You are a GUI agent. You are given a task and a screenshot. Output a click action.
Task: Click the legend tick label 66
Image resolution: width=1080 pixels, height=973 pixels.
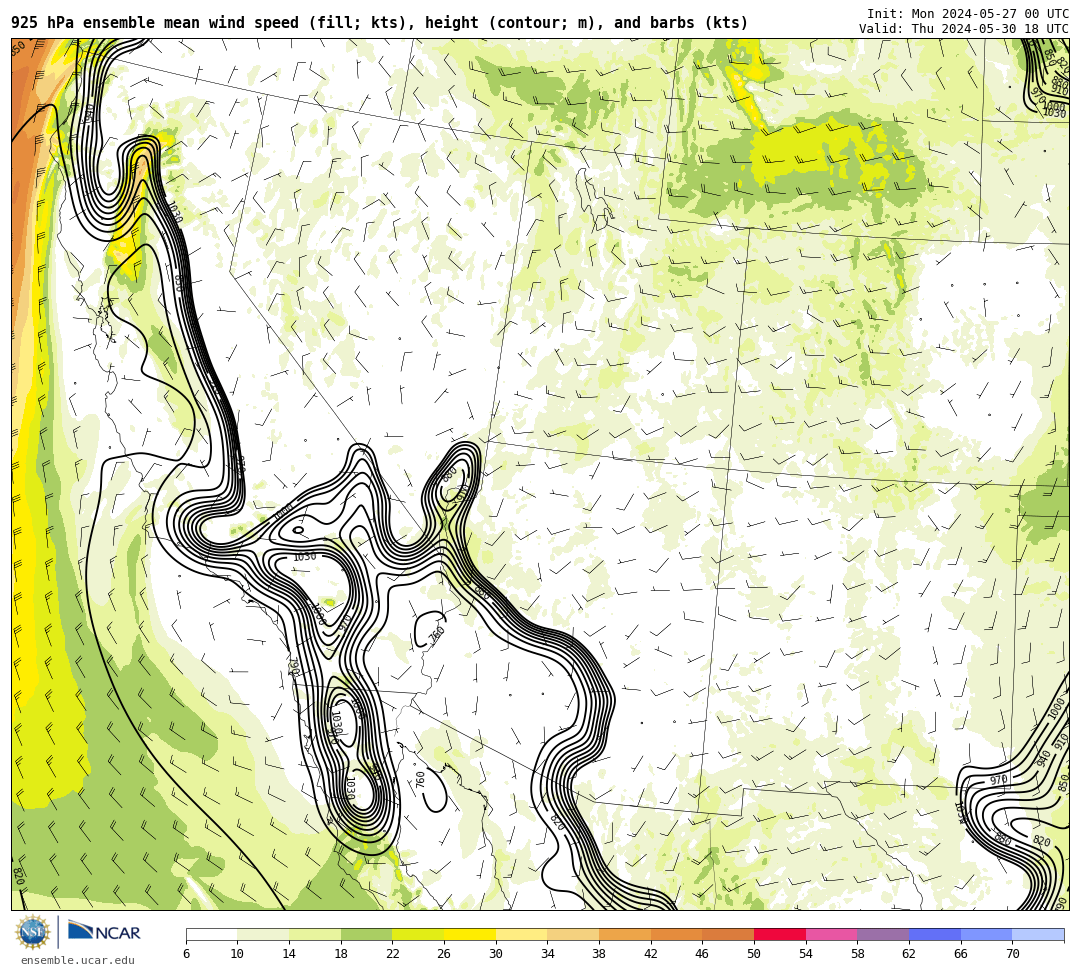(961, 954)
